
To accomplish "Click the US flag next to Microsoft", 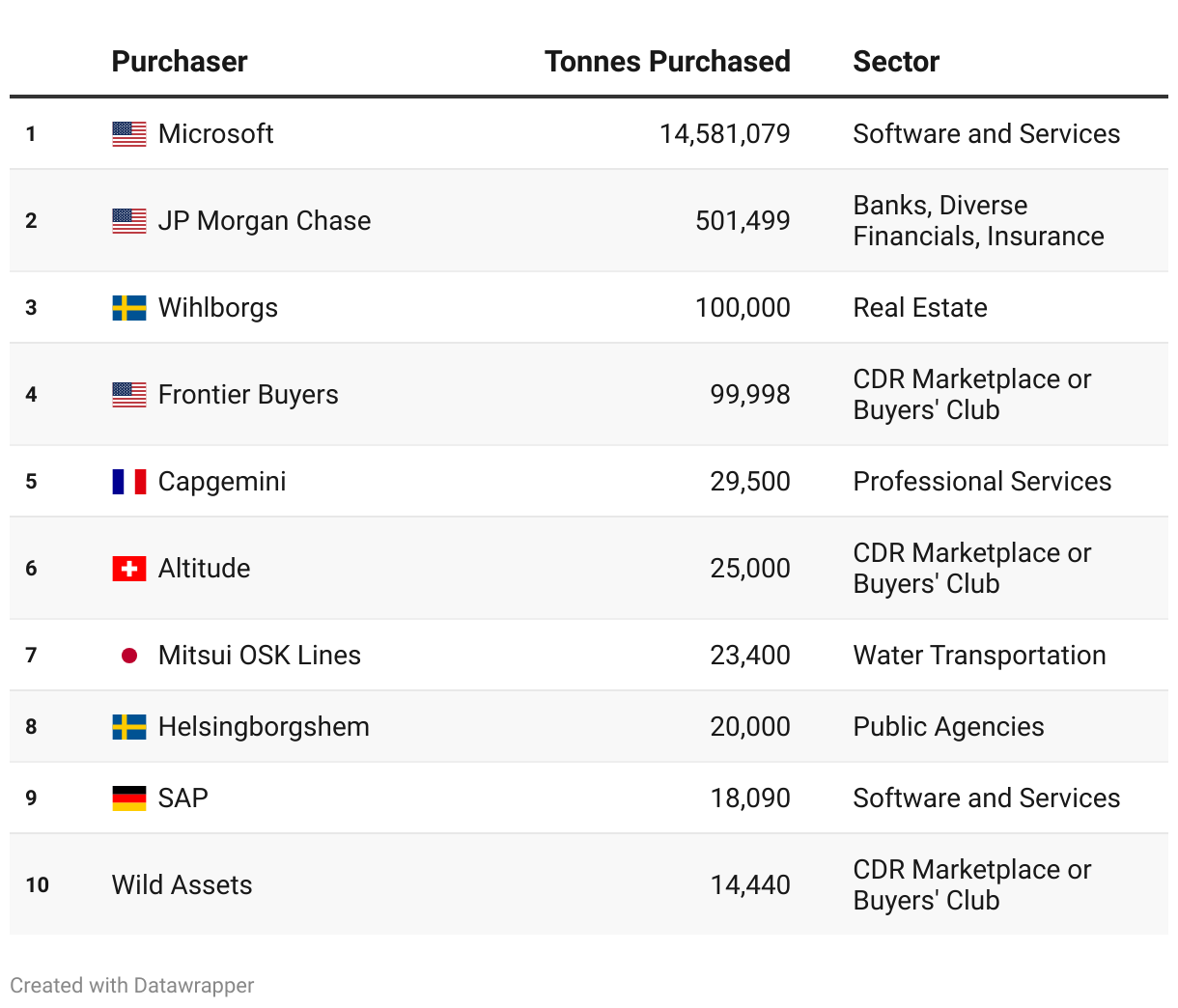I will coord(129,134).
